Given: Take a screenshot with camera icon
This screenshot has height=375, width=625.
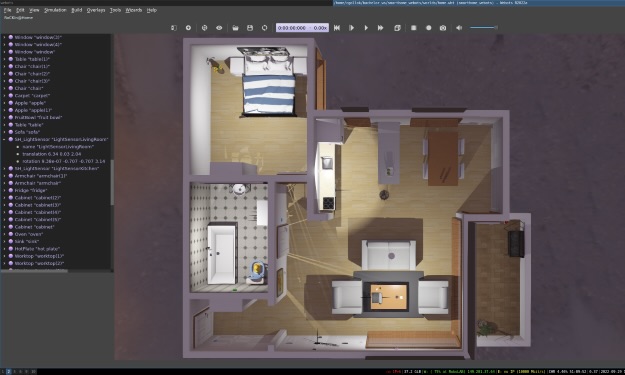Looking at the screenshot, I should tap(443, 28).
